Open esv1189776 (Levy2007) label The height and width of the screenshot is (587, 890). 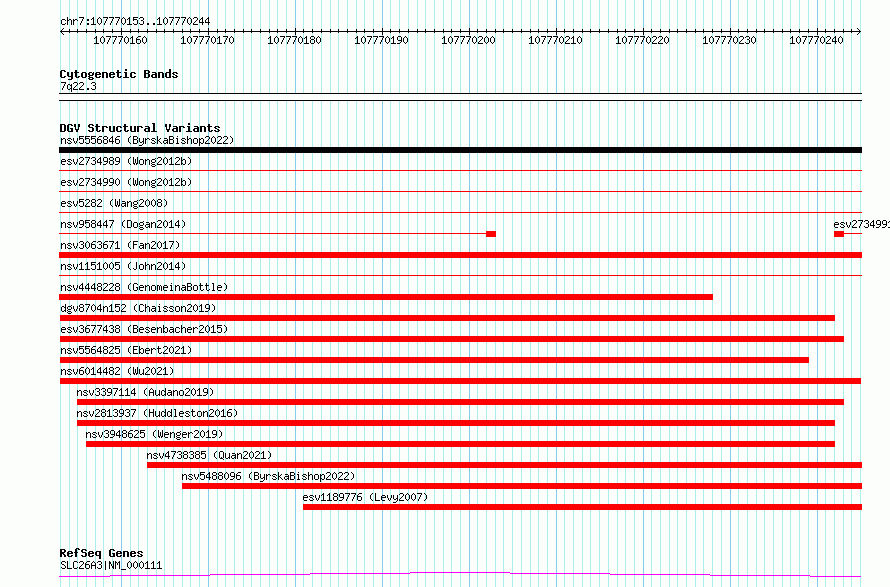pyautogui.click(x=366, y=497)
